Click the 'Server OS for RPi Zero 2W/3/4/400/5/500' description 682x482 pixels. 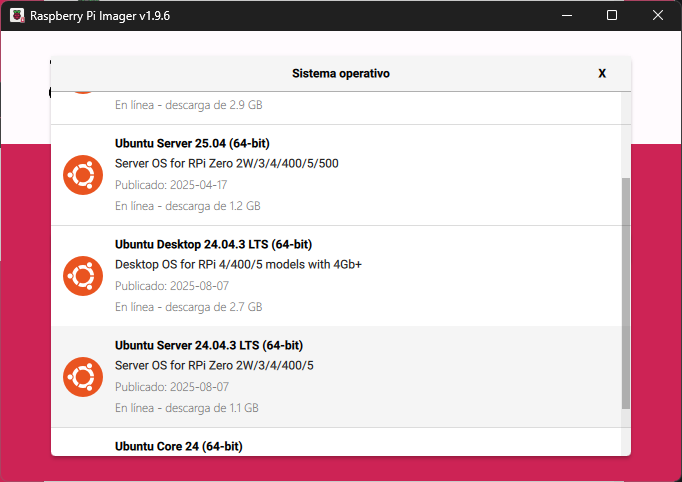226,163
